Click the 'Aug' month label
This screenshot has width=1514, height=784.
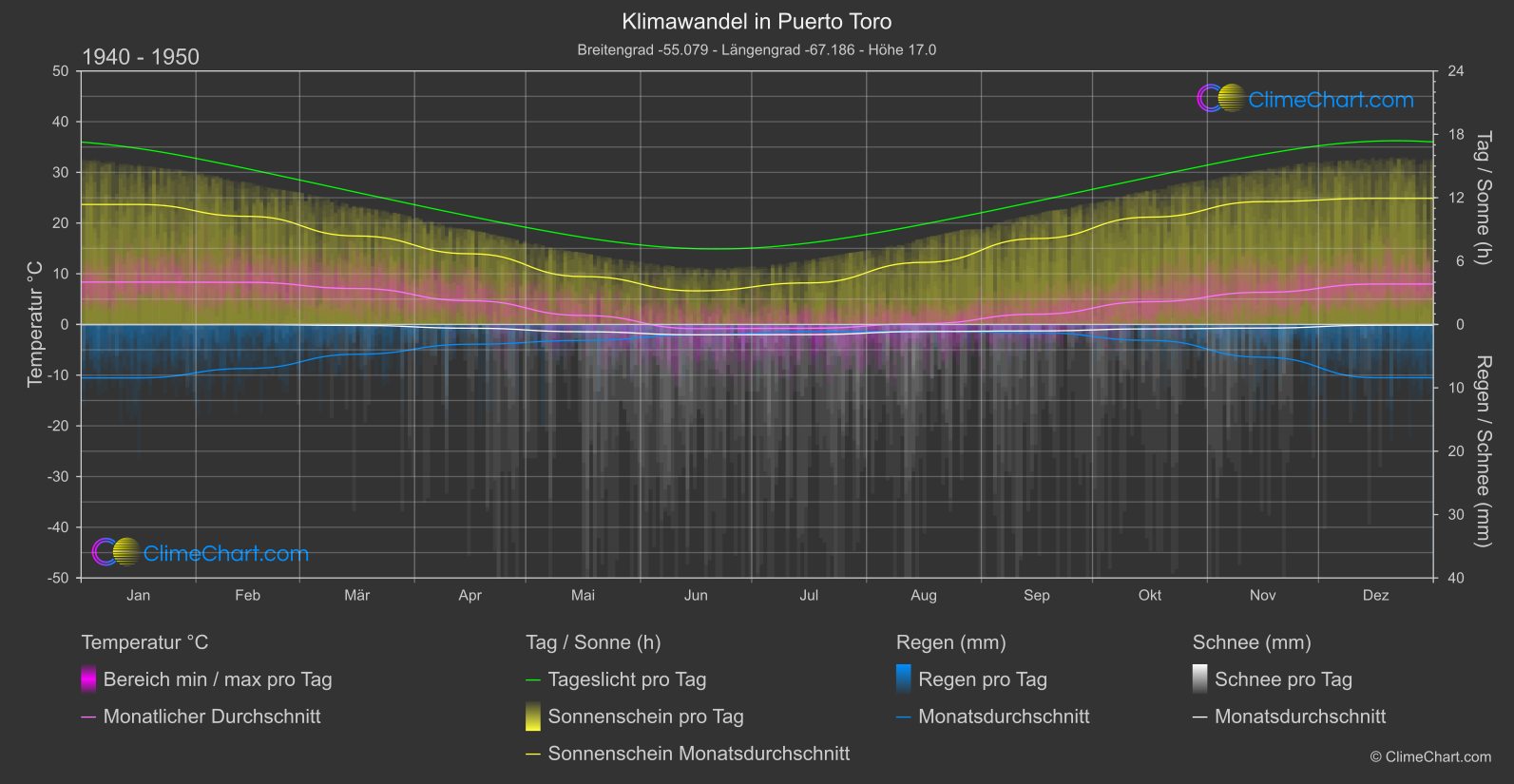924,595
